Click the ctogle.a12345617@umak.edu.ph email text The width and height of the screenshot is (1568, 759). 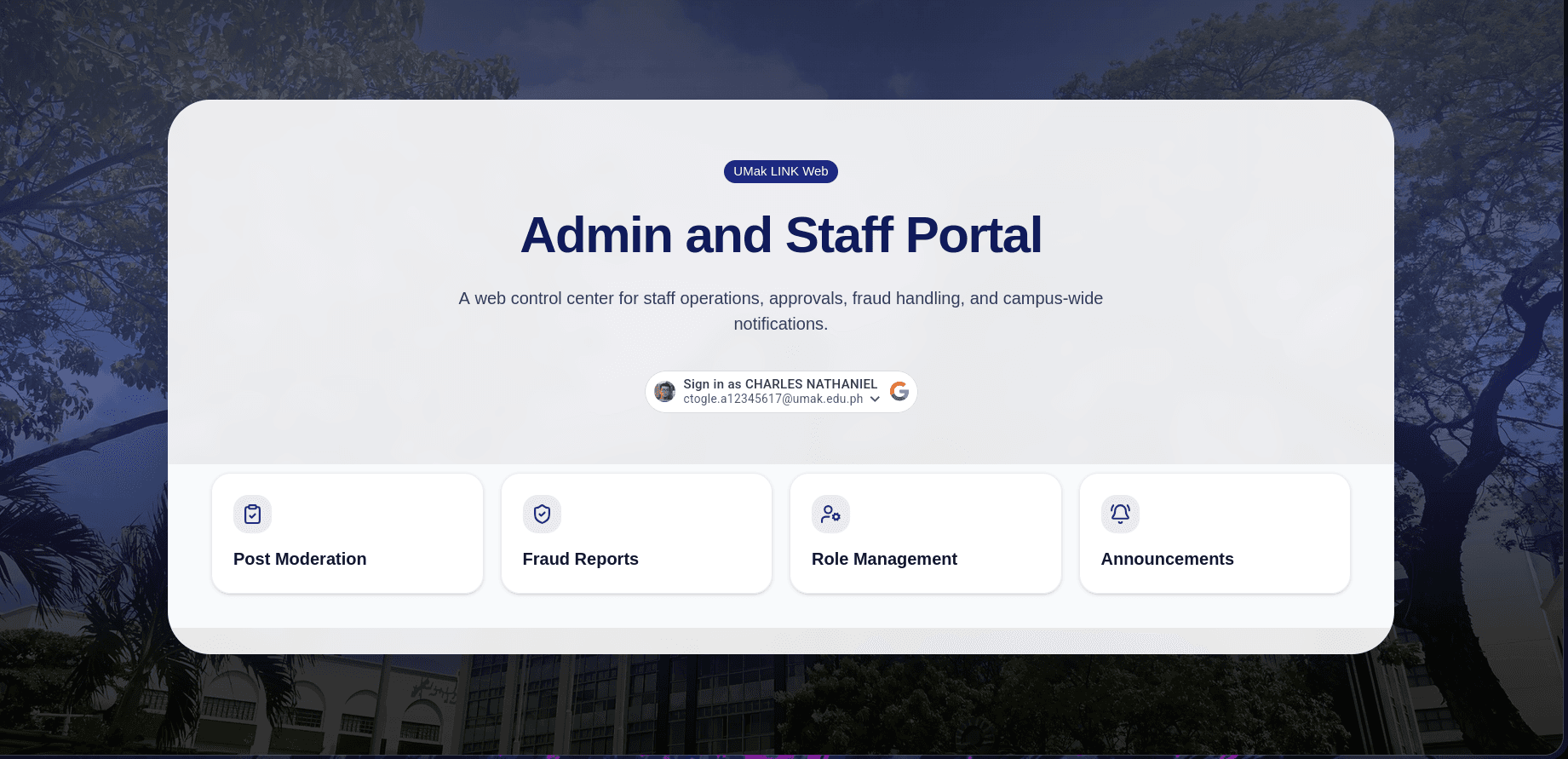[x=773, y=399]
